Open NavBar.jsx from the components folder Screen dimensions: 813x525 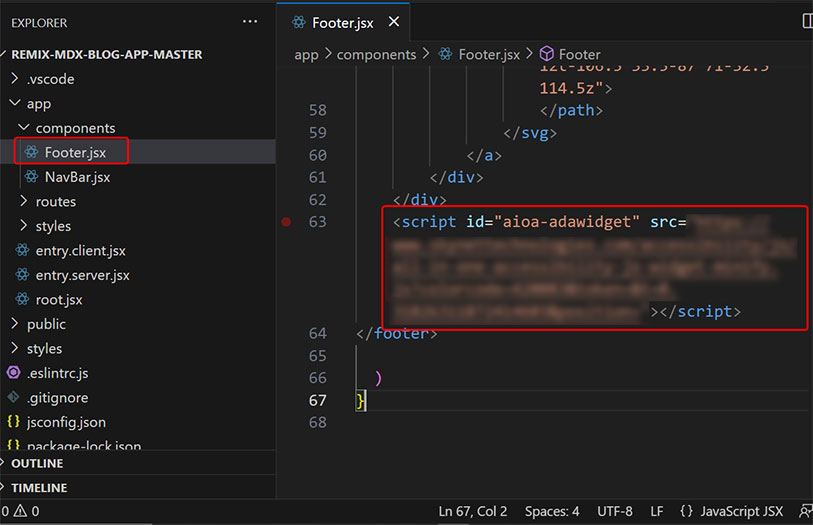pos(77,177)
